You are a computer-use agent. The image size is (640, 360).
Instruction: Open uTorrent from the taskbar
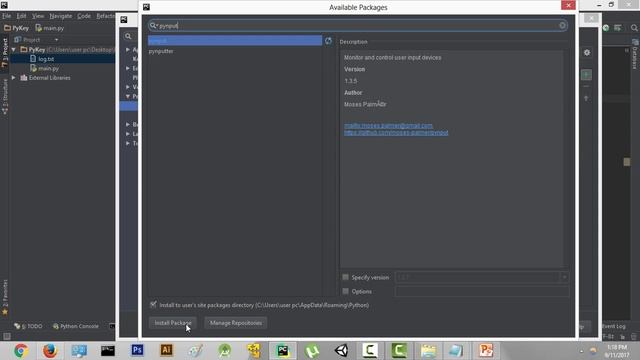(x=312, y=351)
